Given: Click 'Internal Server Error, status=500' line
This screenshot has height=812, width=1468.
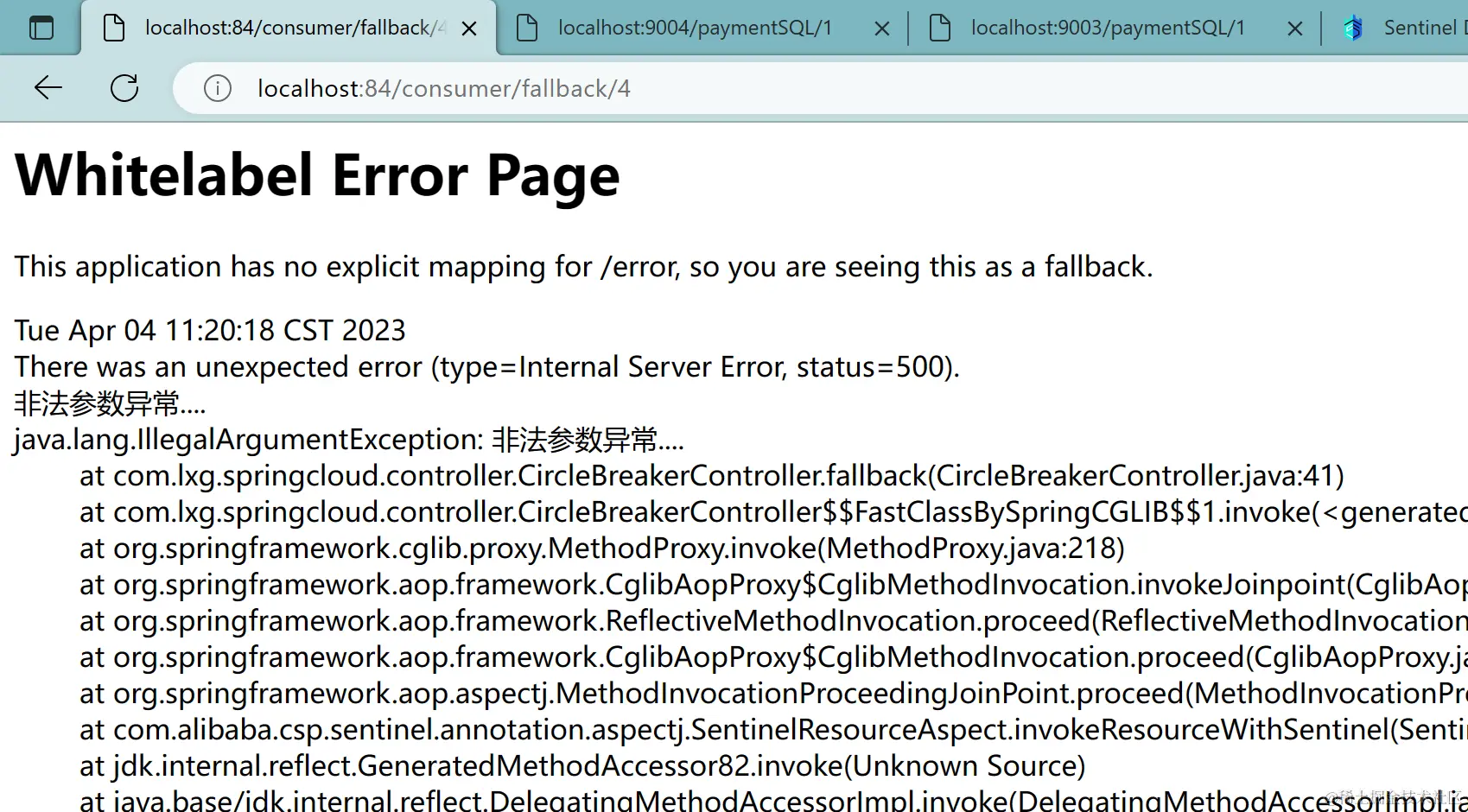Looking at the screenshot, I should (x=487, y=367).
